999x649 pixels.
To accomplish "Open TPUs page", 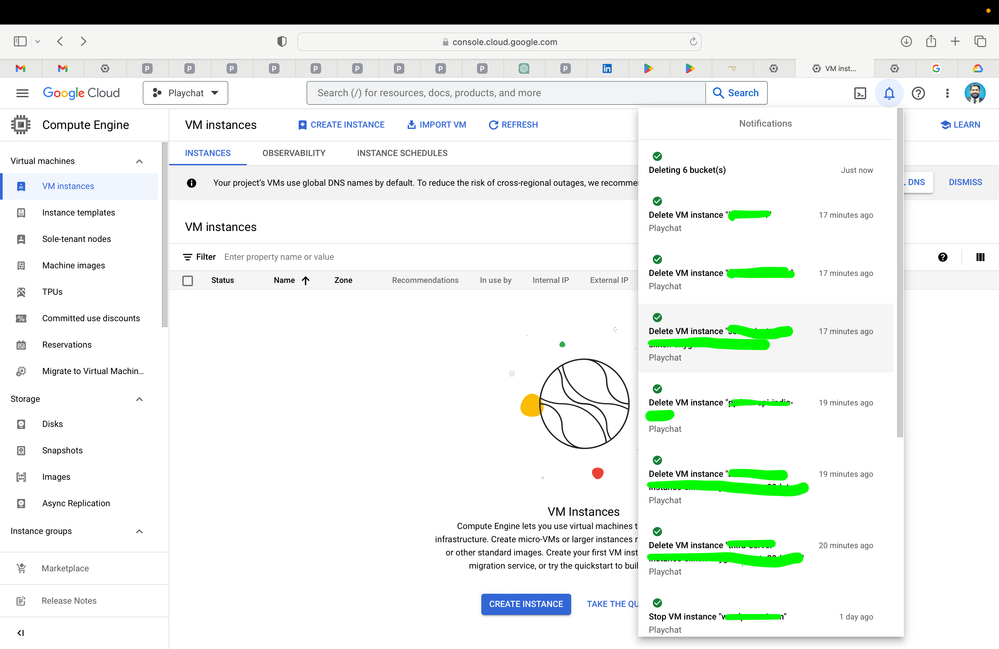I will [79, 292].
